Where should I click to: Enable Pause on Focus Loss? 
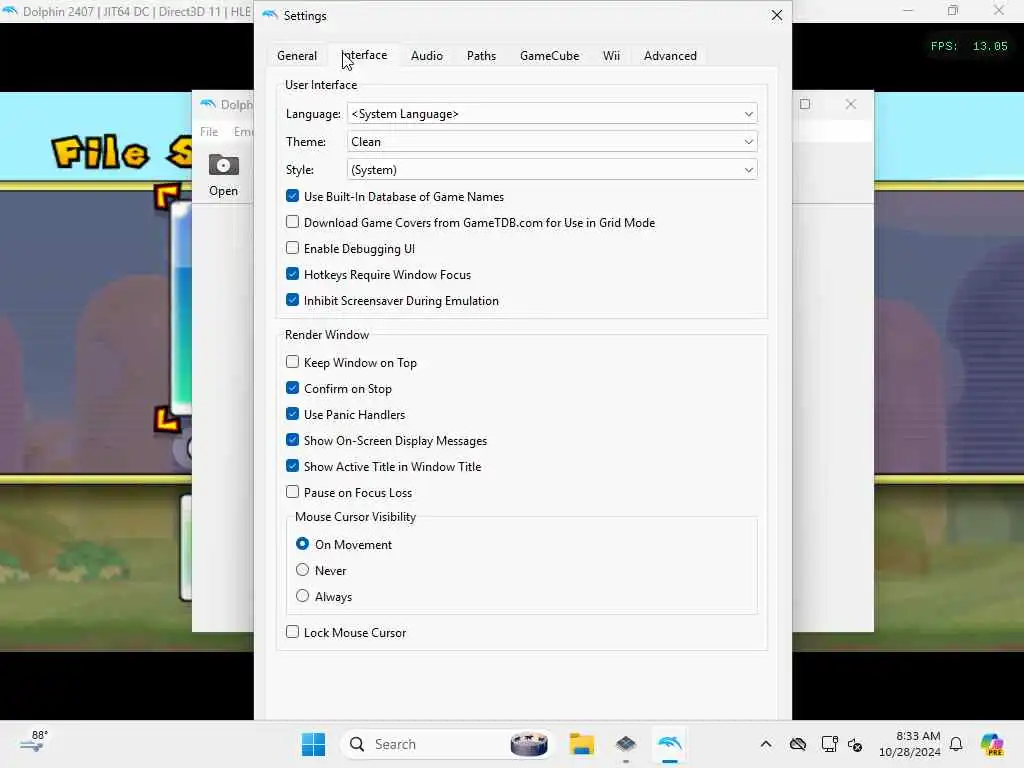coord(349,492)
